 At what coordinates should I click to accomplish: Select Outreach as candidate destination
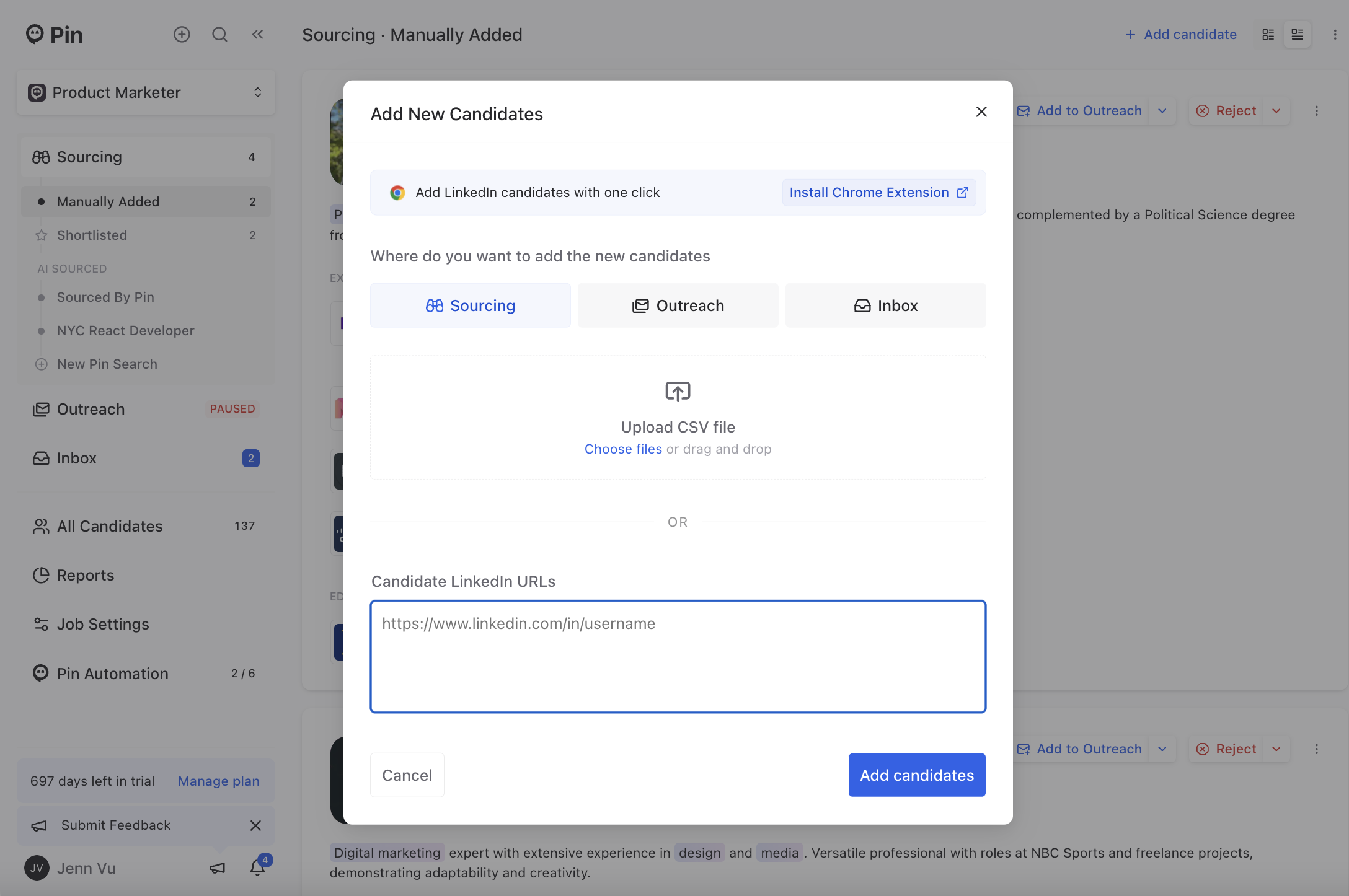pos(678,305)
